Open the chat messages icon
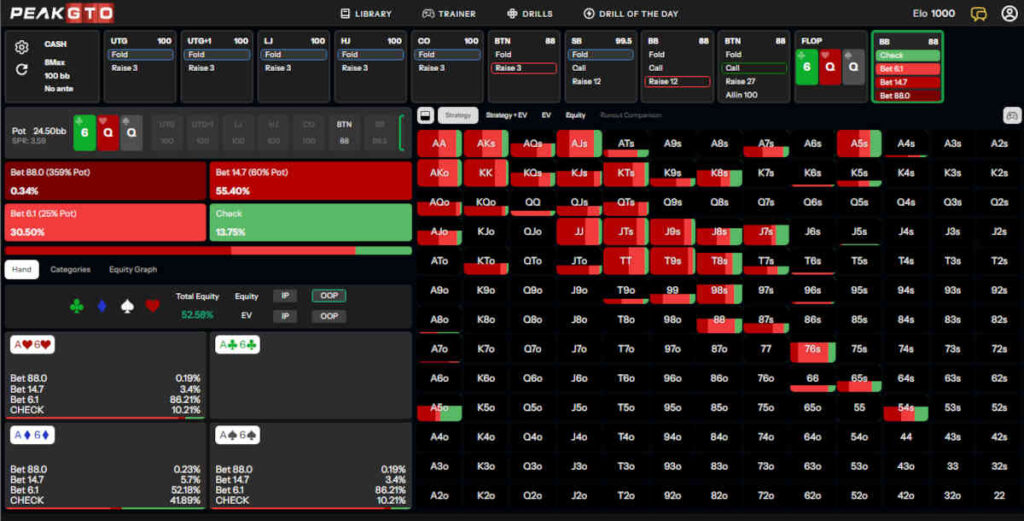 coord(979,14)
